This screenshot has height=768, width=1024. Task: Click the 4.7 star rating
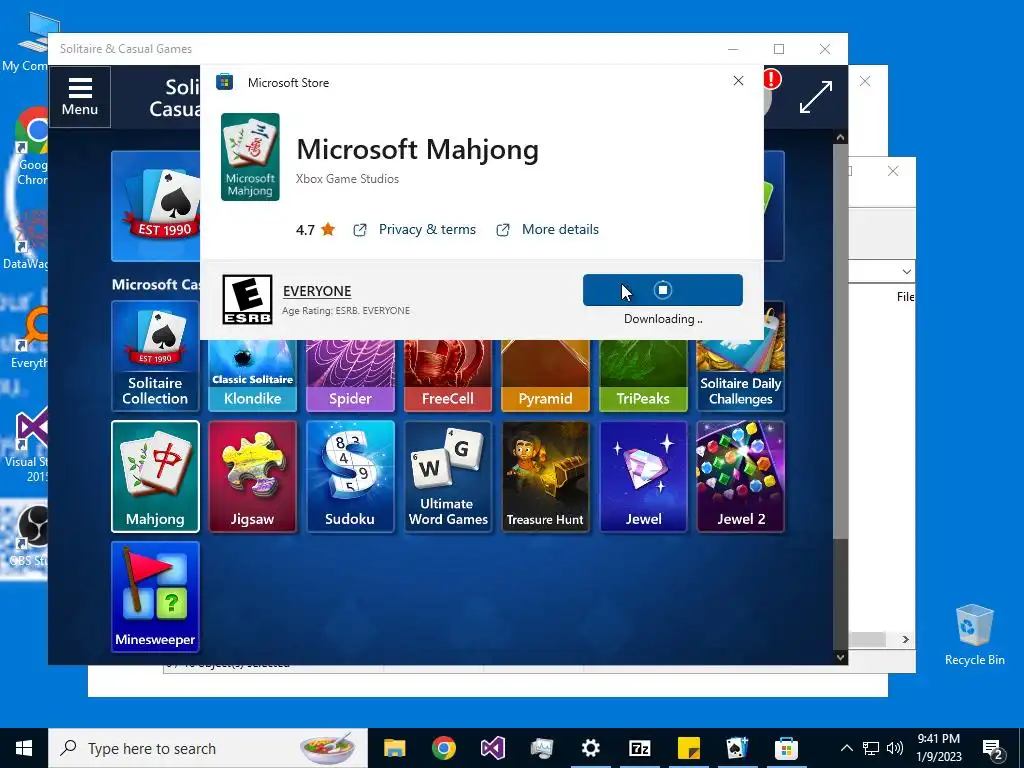tap(315, 229)
